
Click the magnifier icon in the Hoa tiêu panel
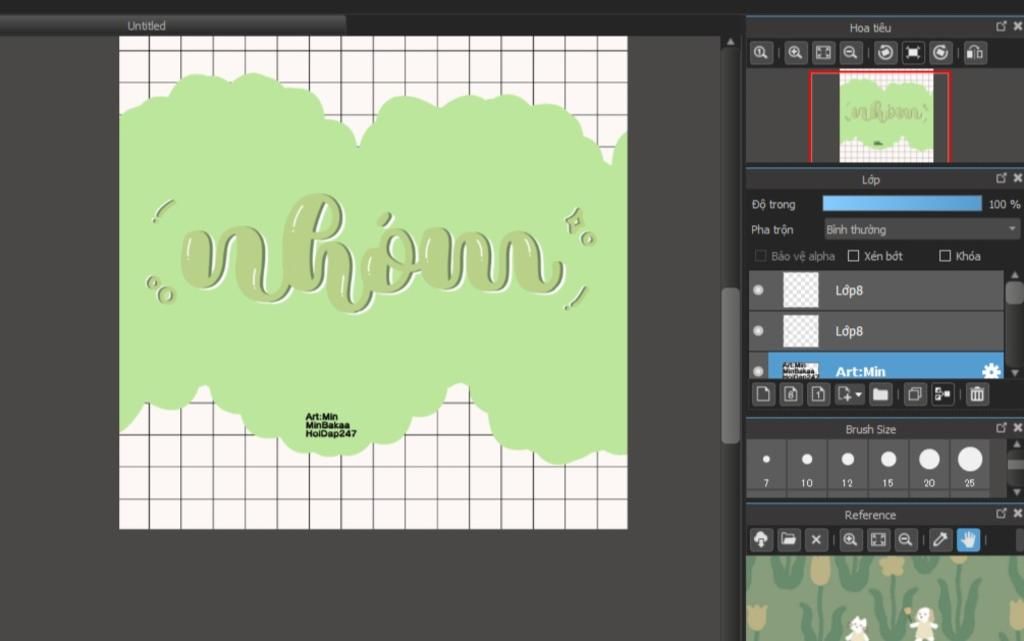761,53
